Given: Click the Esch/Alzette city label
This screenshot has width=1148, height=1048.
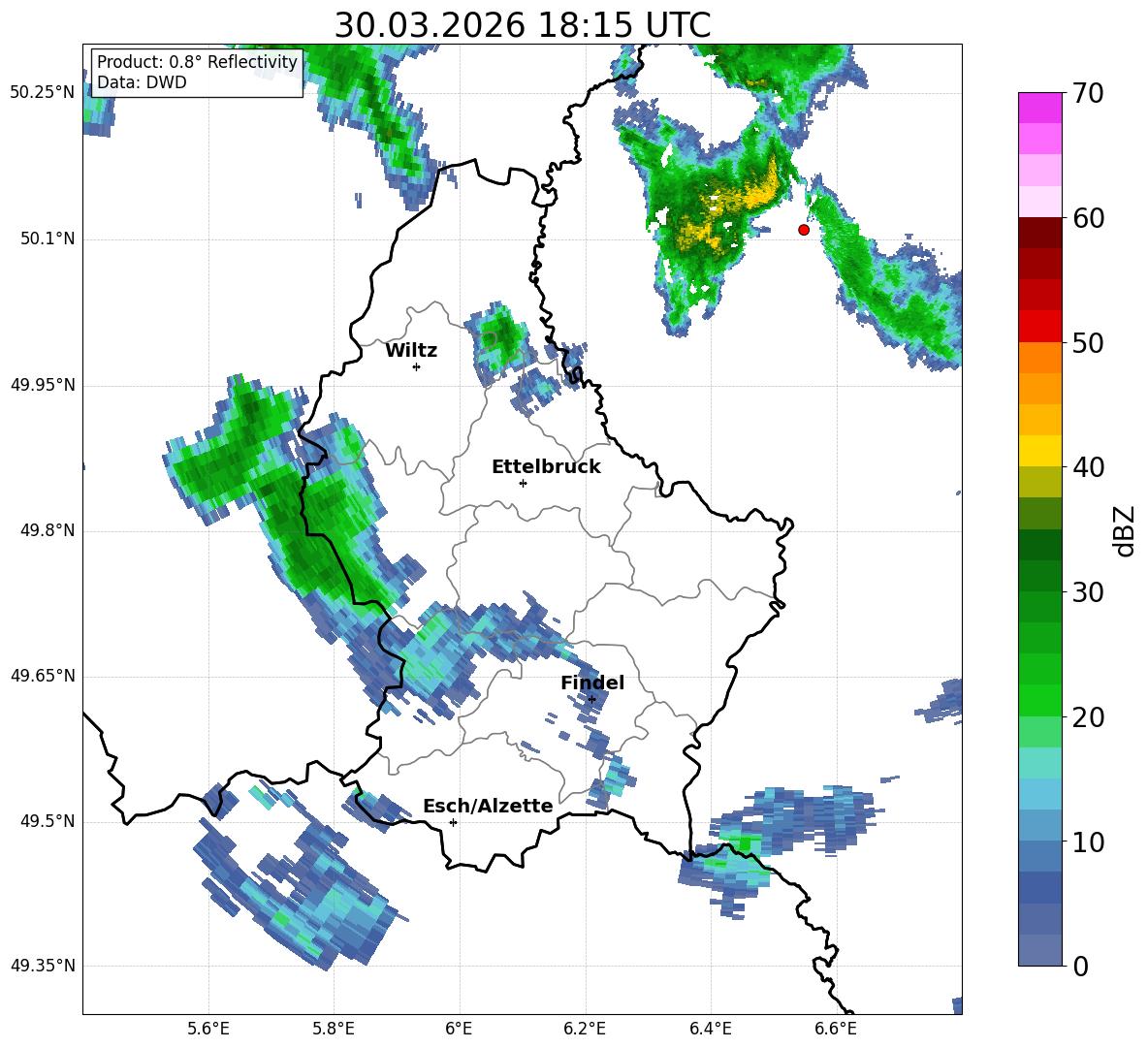Looking at the screenshot, I should click(489, 806).
